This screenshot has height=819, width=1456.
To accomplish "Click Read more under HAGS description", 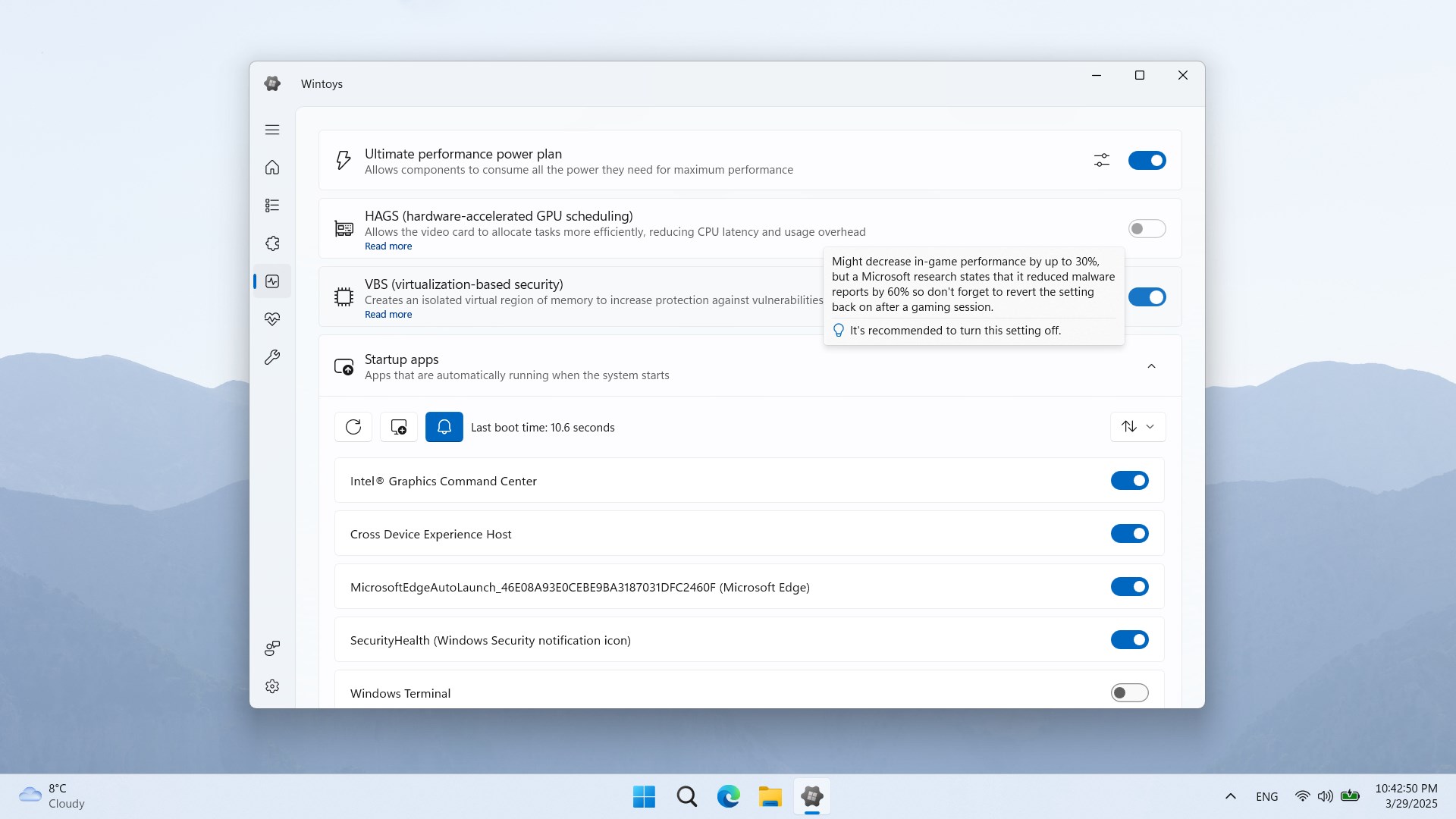I will pyautogui.click(x=388, y=246).
